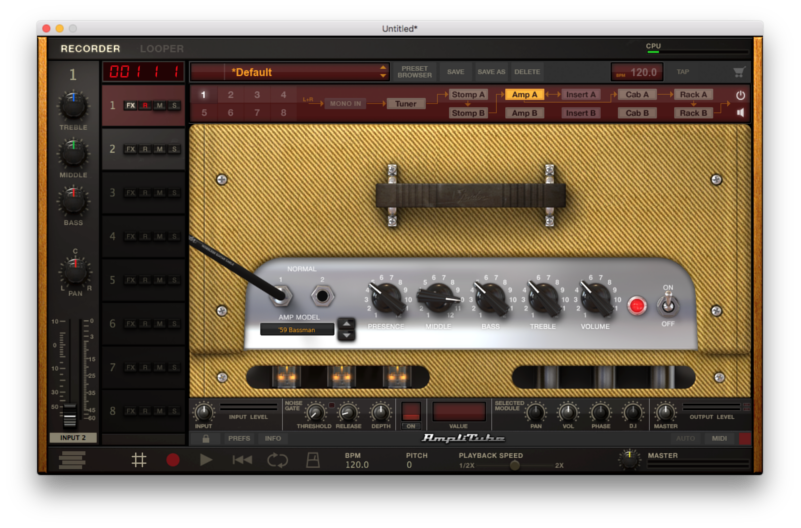Flip the amp ON/OFF toggle switch
The height and width of the screenshot is (528, 801).
(x=668, y=305)
